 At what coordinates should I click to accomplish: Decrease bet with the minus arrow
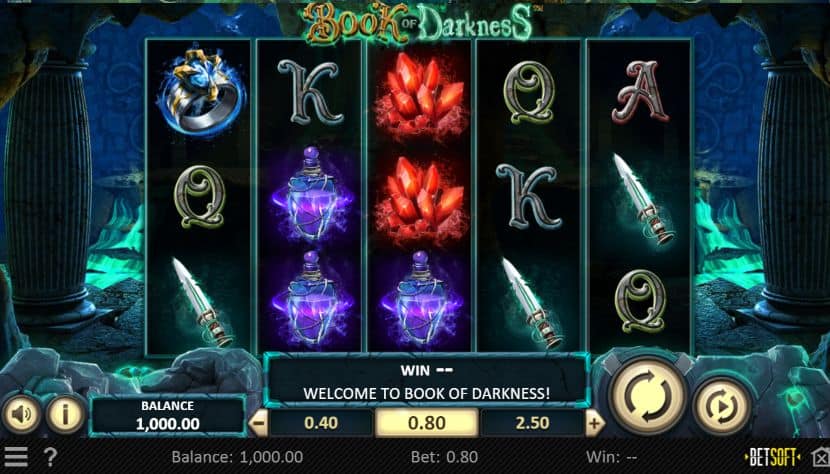(x=258, y=423)
